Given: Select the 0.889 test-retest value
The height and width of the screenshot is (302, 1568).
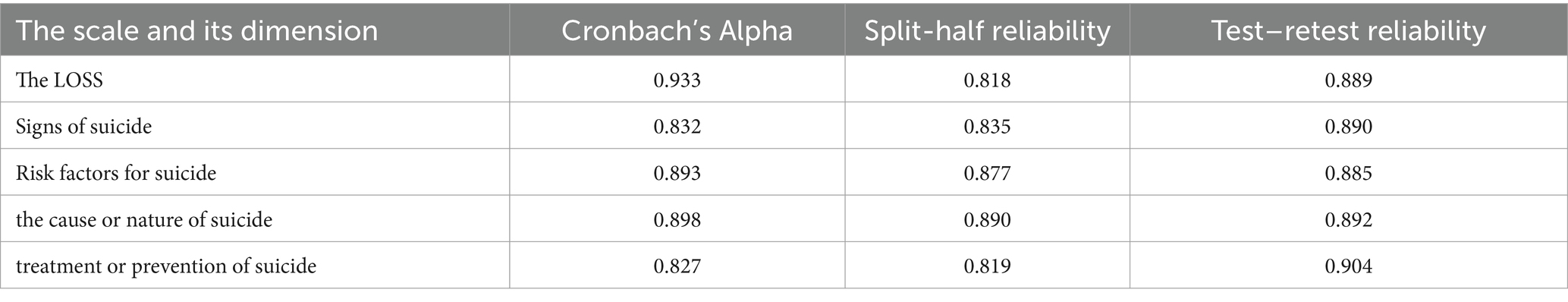Looking at the screenshot, I should (x=1348, y=80).
